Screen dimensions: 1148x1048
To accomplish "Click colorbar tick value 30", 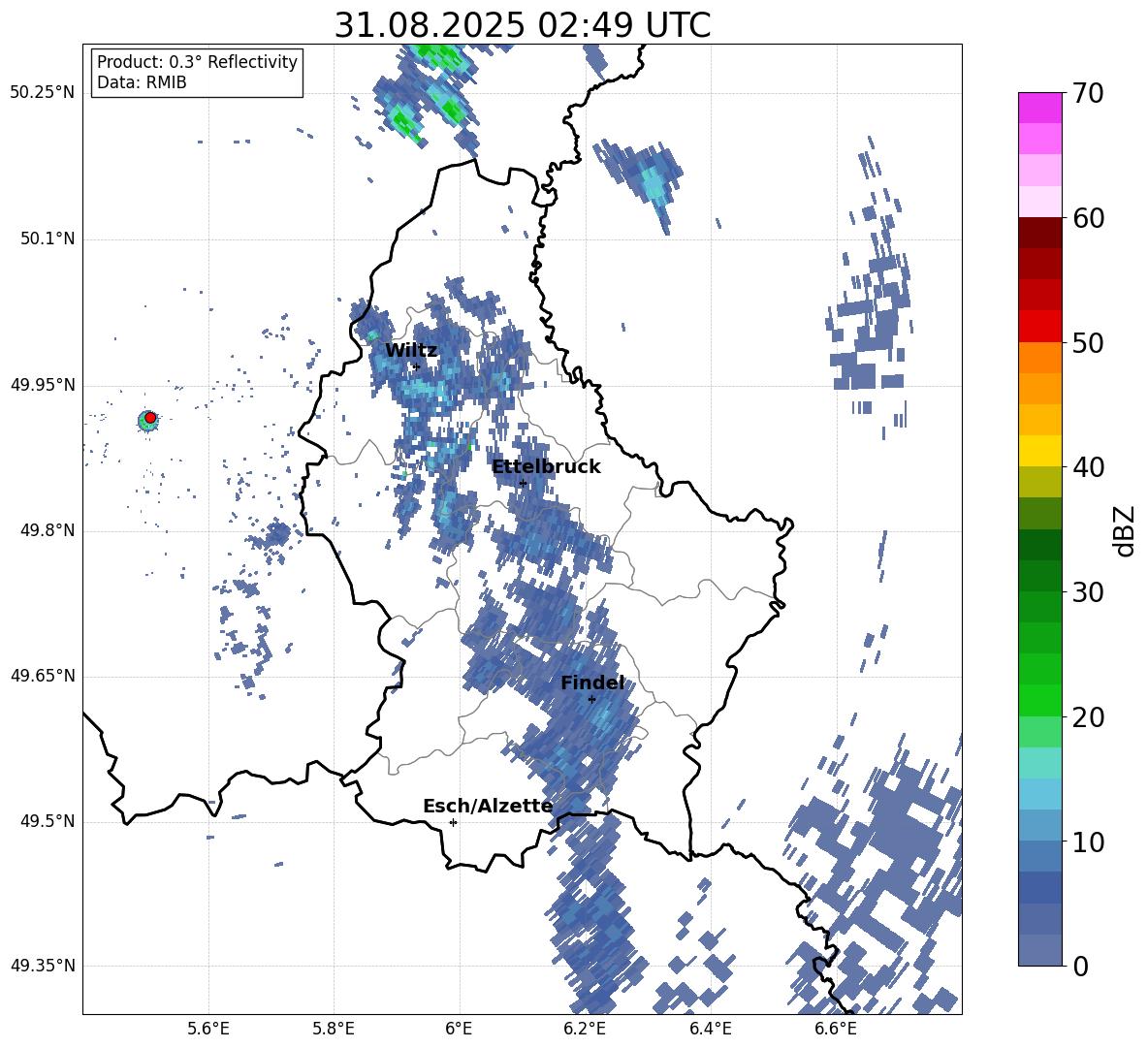I will [x=1088, y=591].
